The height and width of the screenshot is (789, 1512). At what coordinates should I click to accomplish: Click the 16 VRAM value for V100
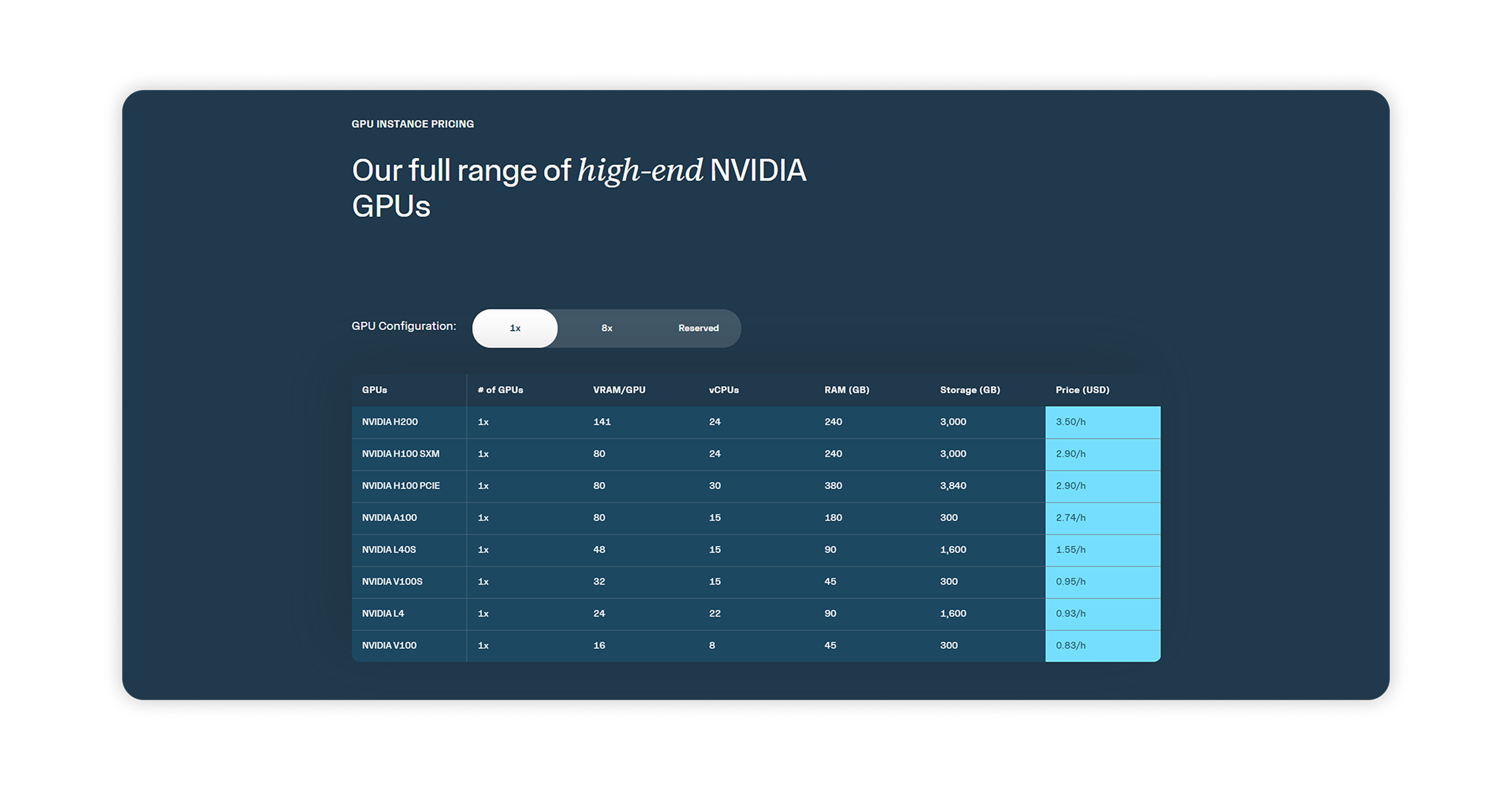598,645
